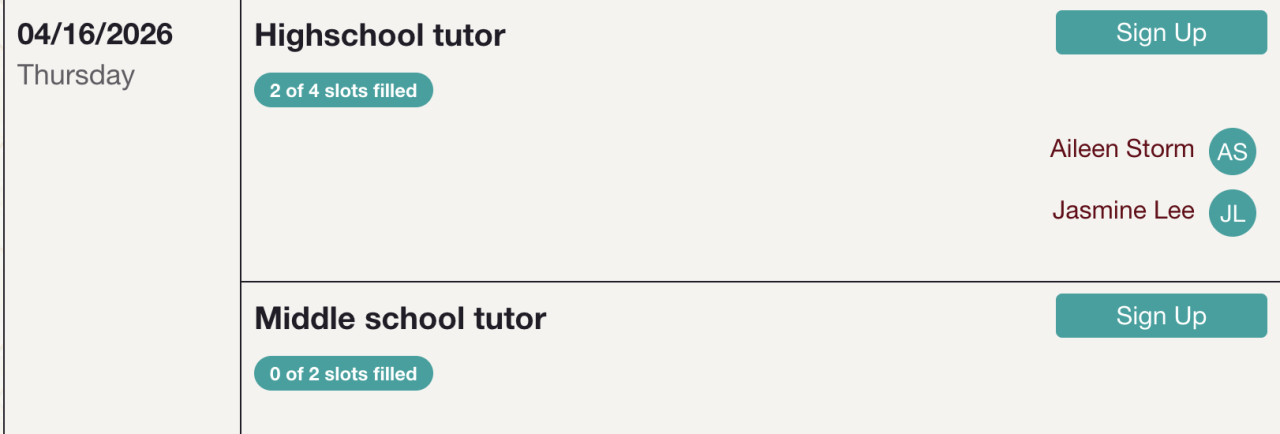
Task: Sign up for the Highschool tutor slot
Action: (1161, 33)
